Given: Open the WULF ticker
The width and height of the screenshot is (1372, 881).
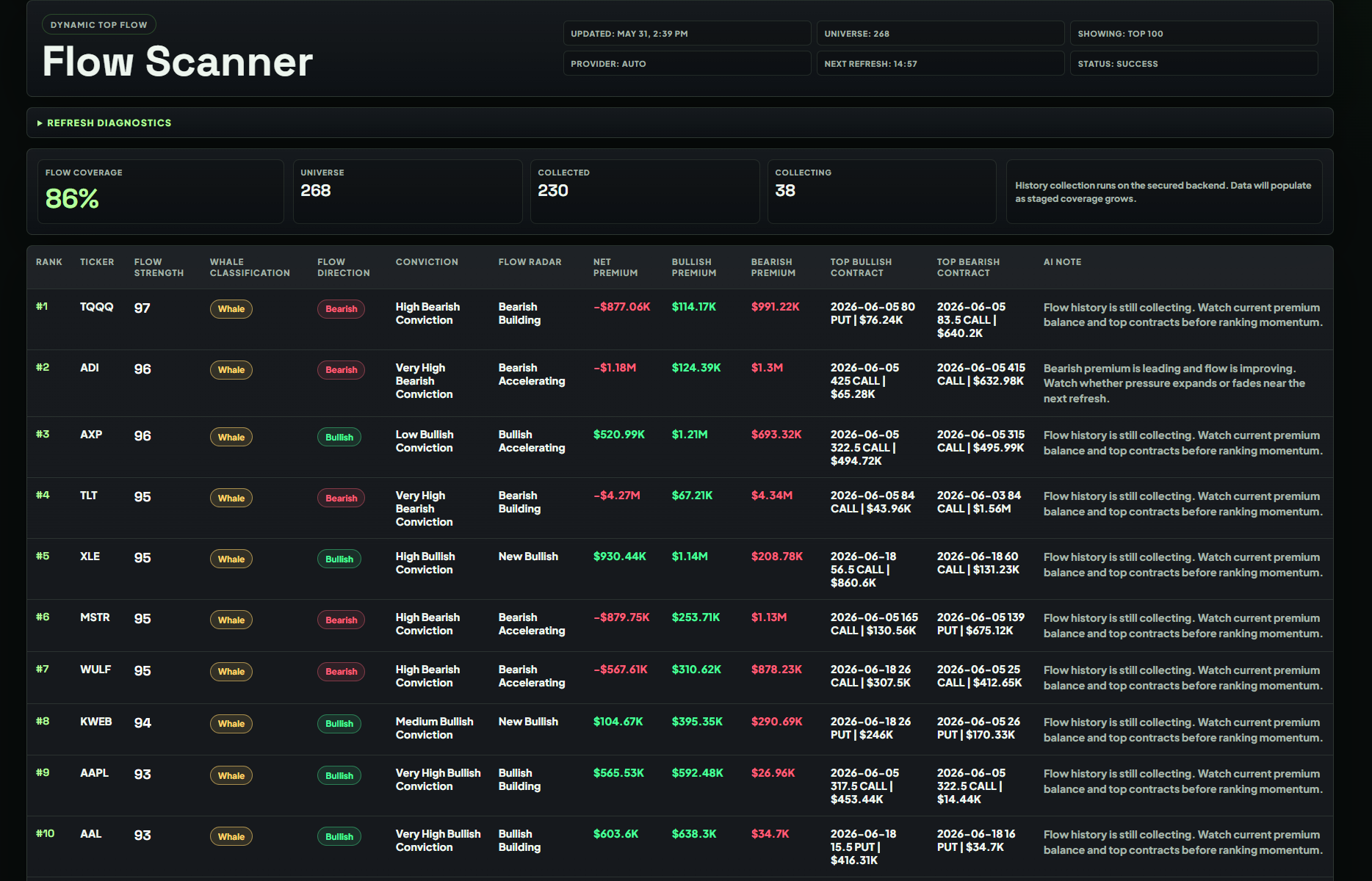Looking at the screenshot, I should [x=95, y=670].
